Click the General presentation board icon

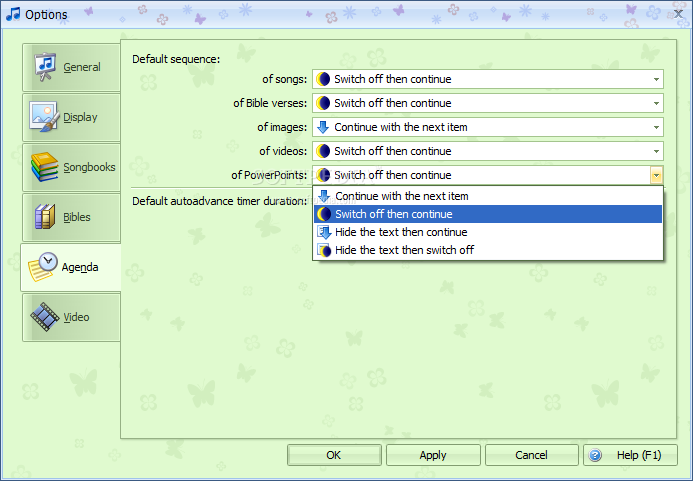[45, 67]
